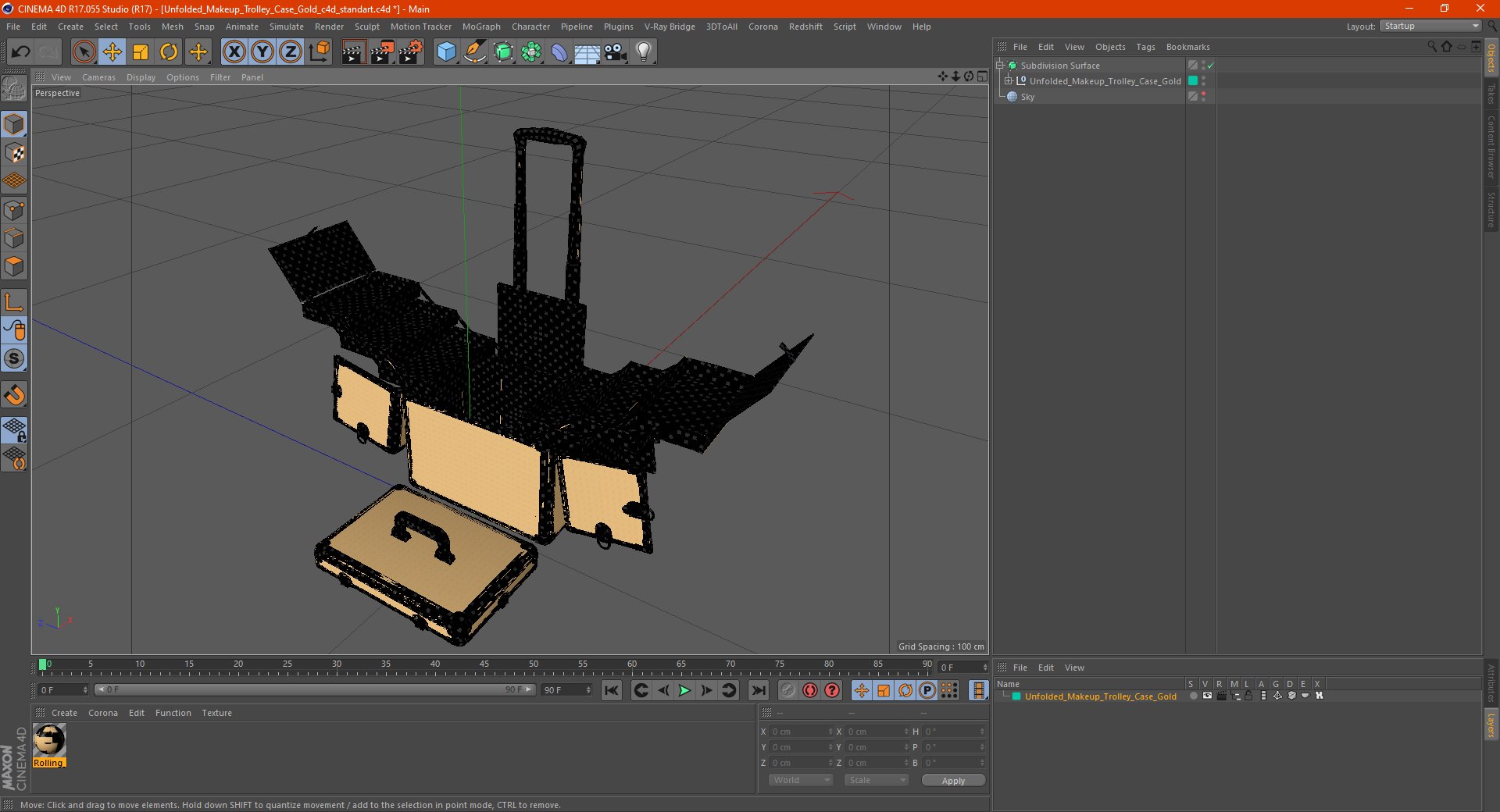Open the Render to Picture Viewer icon
1500x812 pixels.
(x=382, y=52)
